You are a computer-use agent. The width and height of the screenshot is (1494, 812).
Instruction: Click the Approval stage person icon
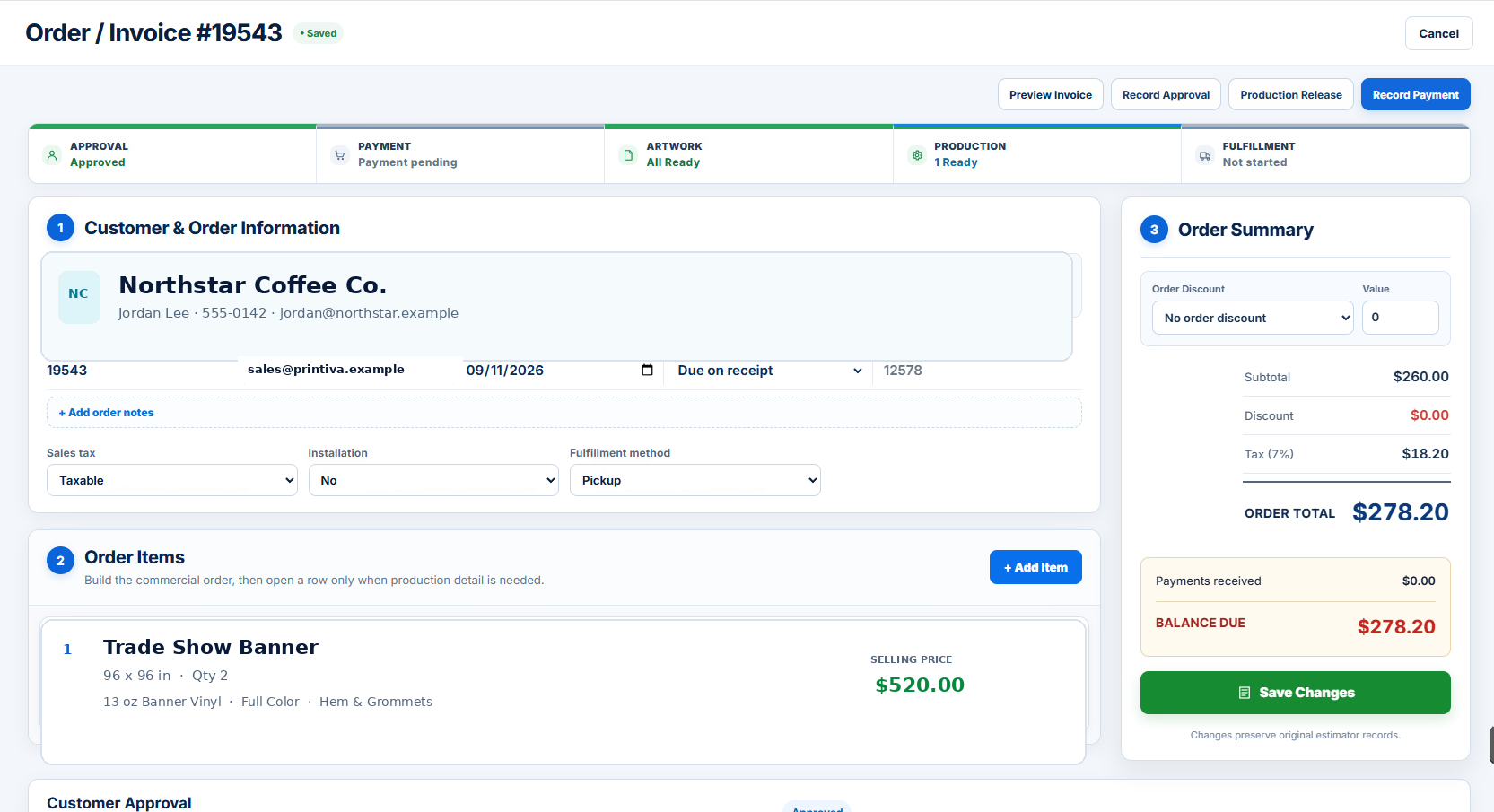52,155
